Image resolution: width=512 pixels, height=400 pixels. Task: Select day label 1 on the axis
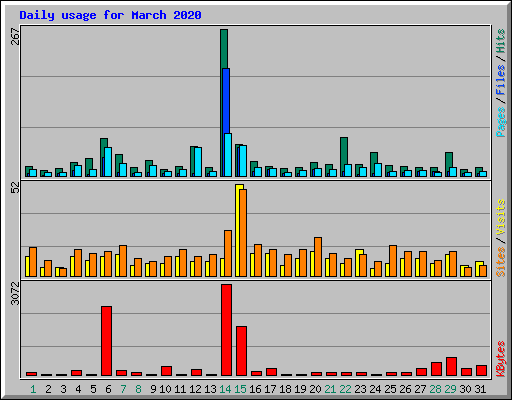[x=33, y=389]
